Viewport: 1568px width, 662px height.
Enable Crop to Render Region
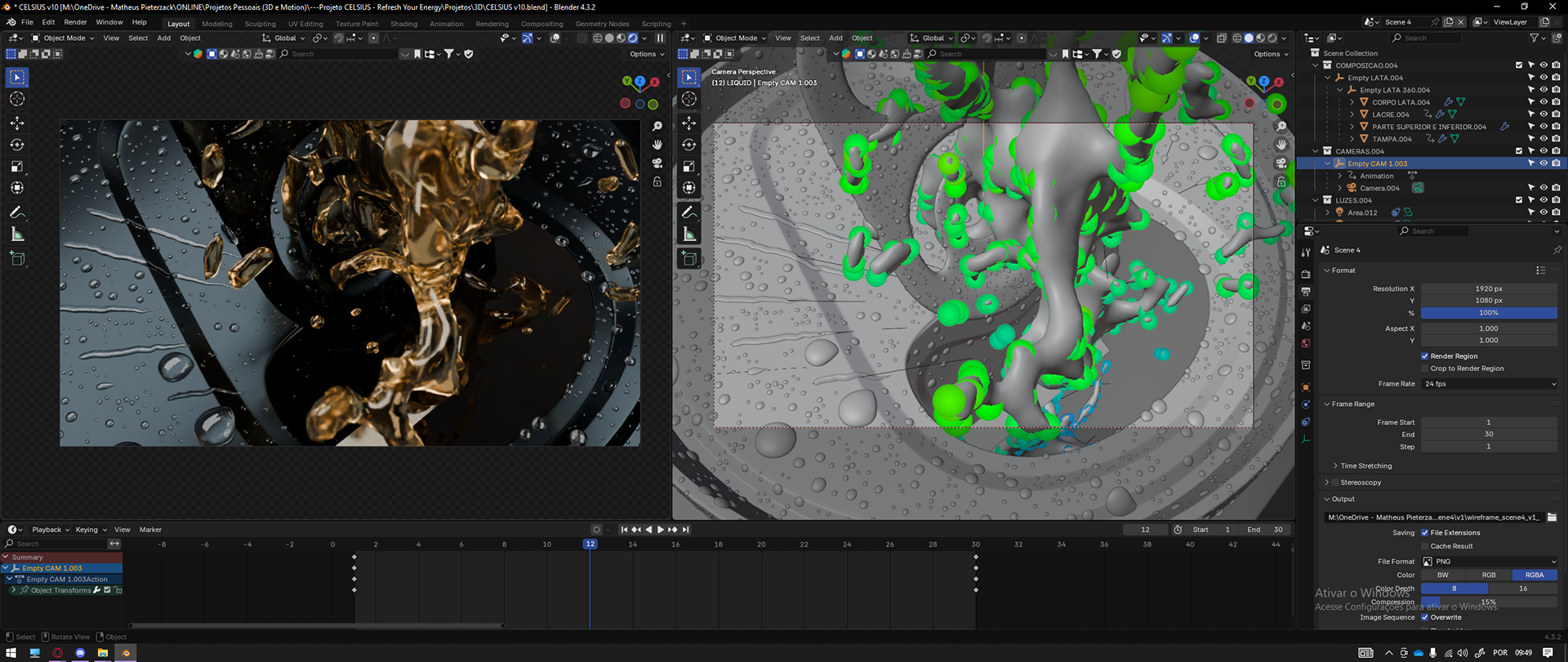tap(1425, 369)
